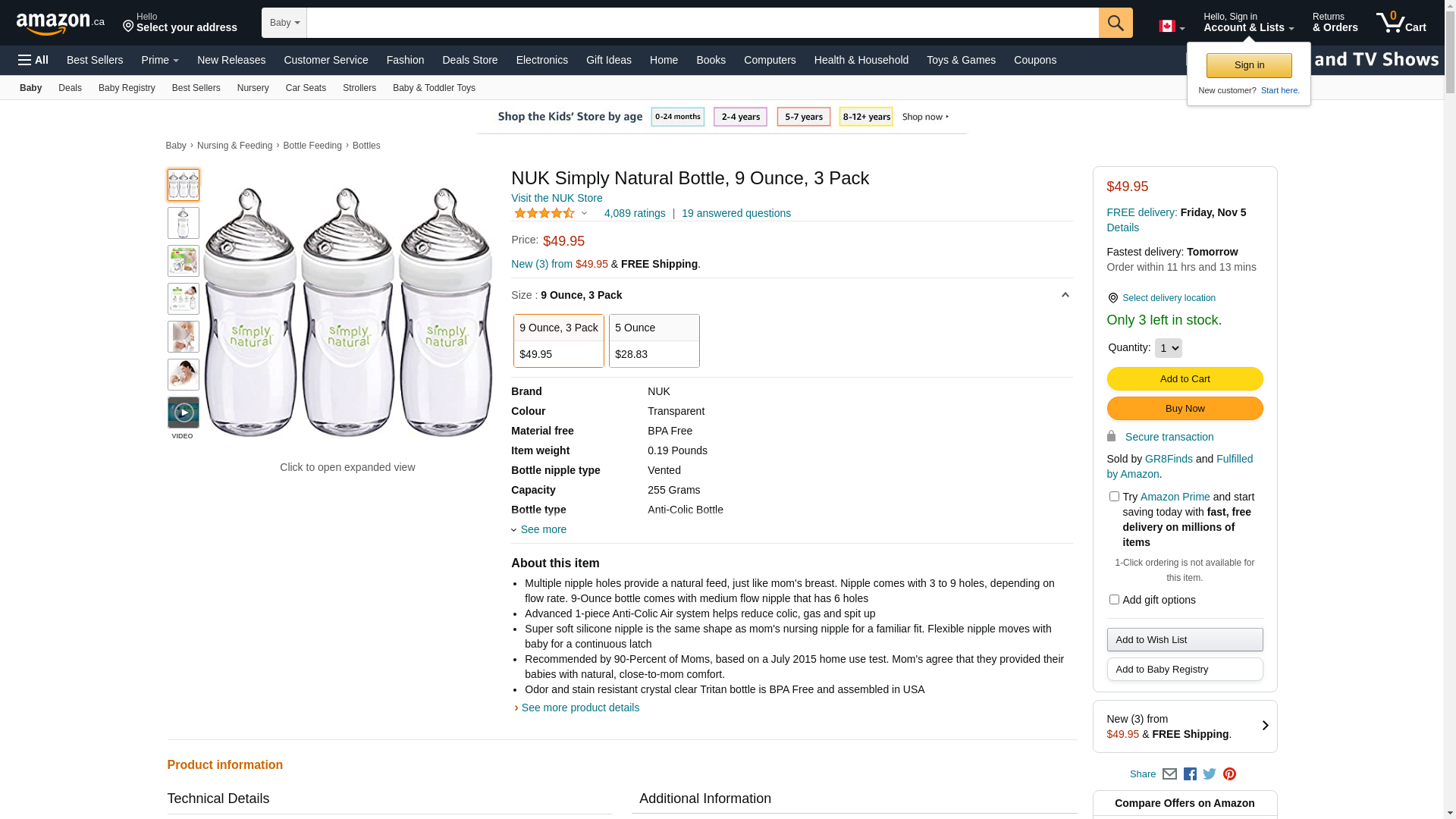
Task: Share the product on Facebook
Action: [1189, 774]
